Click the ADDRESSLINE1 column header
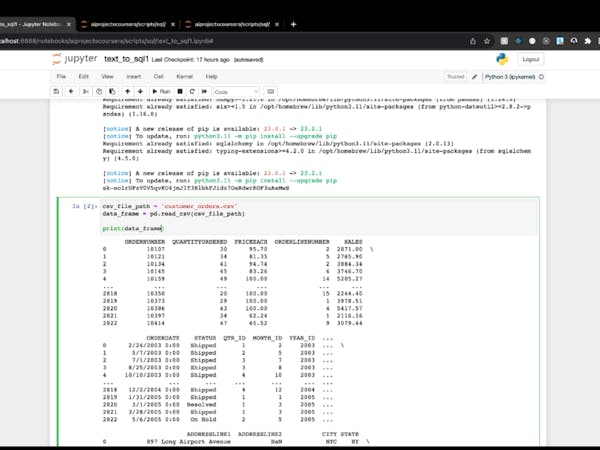Screen dimensions: 600x450 [209, 434]
